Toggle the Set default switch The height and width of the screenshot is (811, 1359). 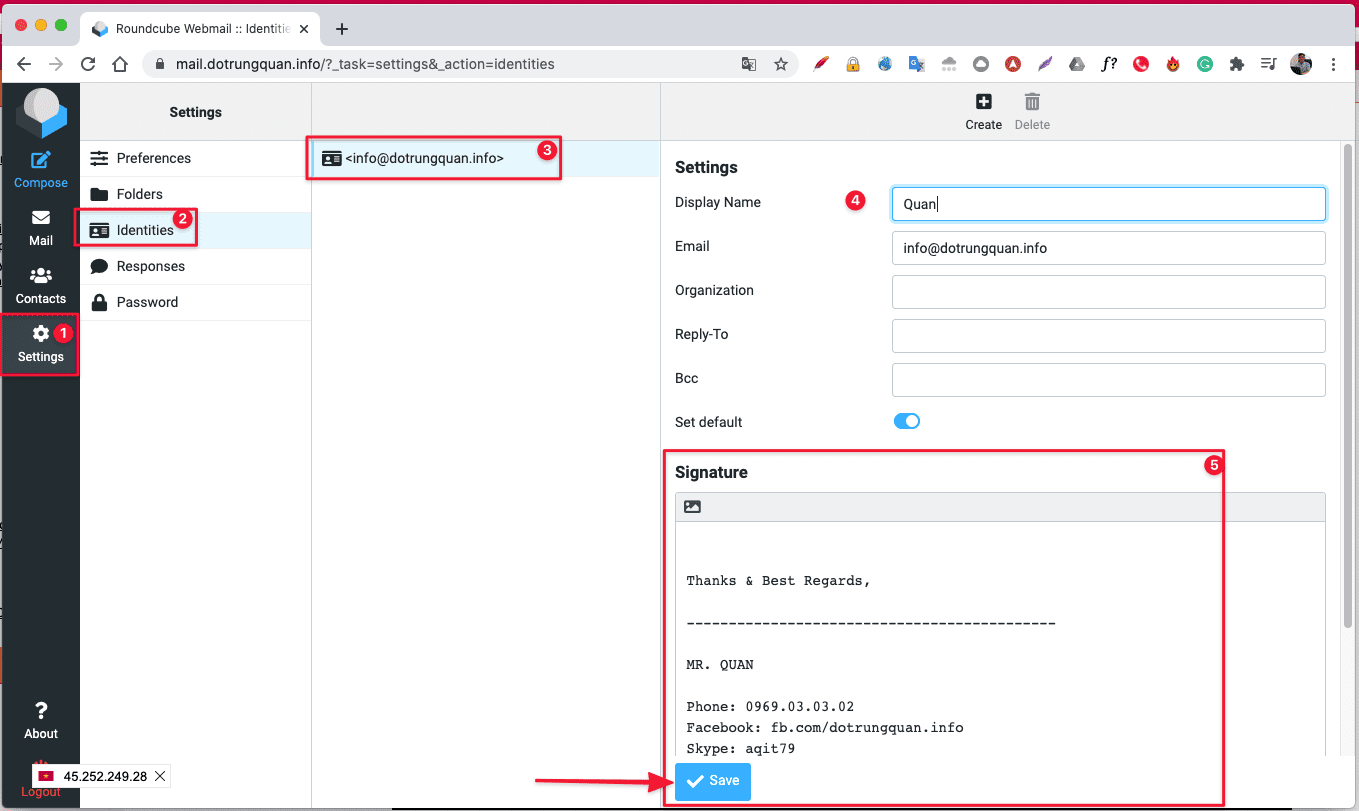pos(906,422)
